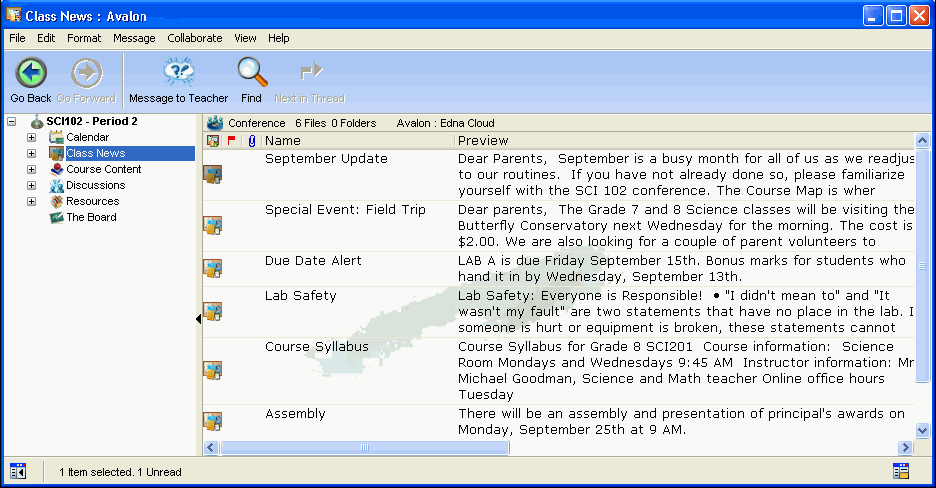Viewport: 936px width, 488px height.
Task: Click the horizontal scrollbar thumb
Action: click(x=364, y=448)
